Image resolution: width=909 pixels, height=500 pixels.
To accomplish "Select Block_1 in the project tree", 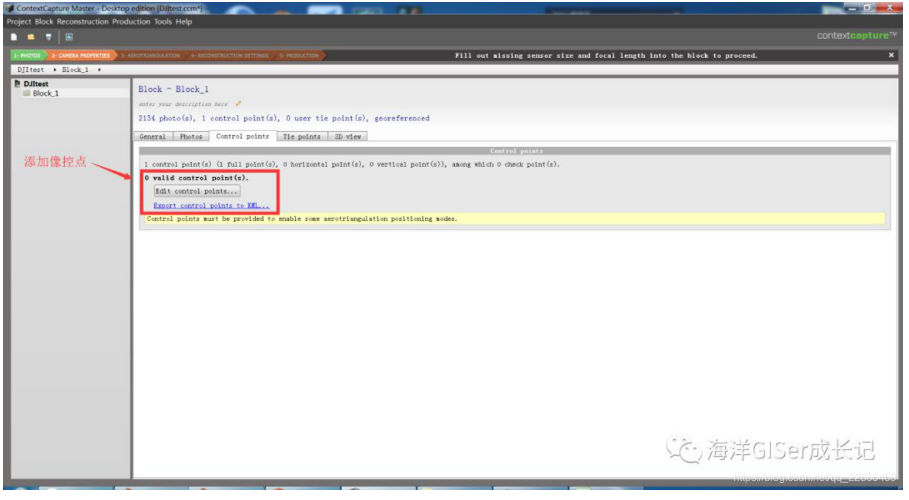I will [x=45, y=93].
